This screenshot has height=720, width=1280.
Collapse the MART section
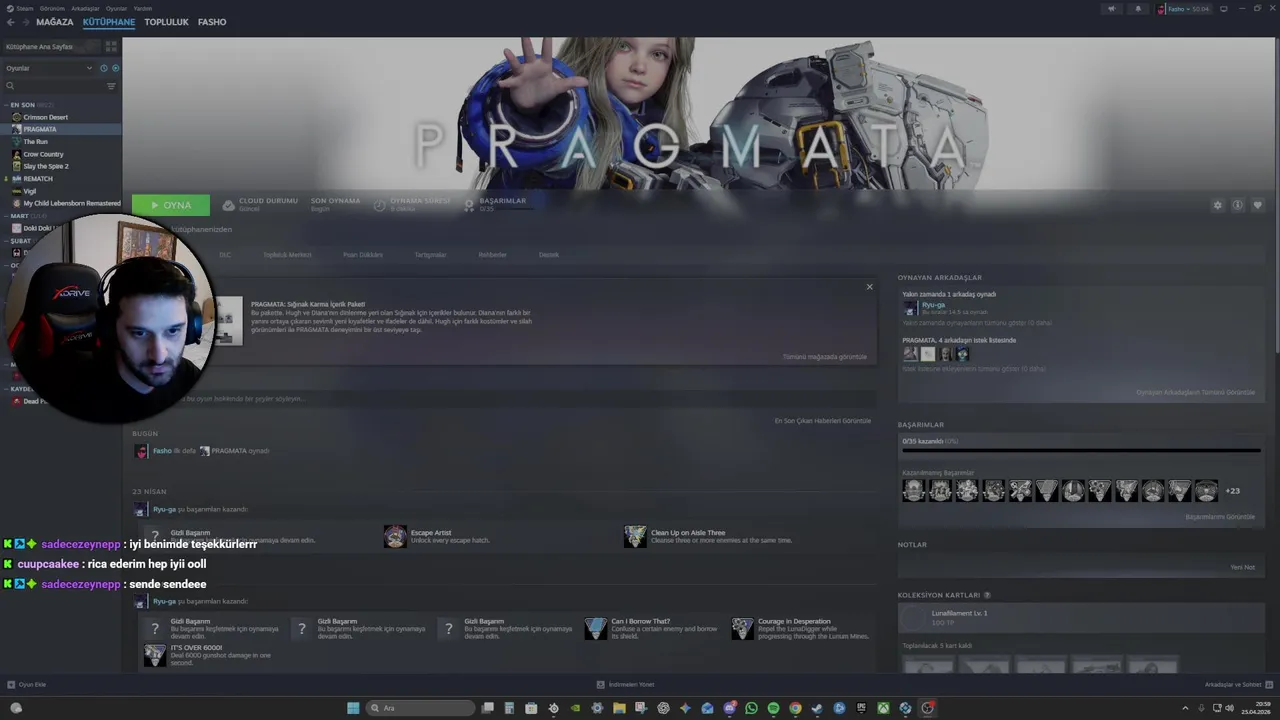[6, 216]
